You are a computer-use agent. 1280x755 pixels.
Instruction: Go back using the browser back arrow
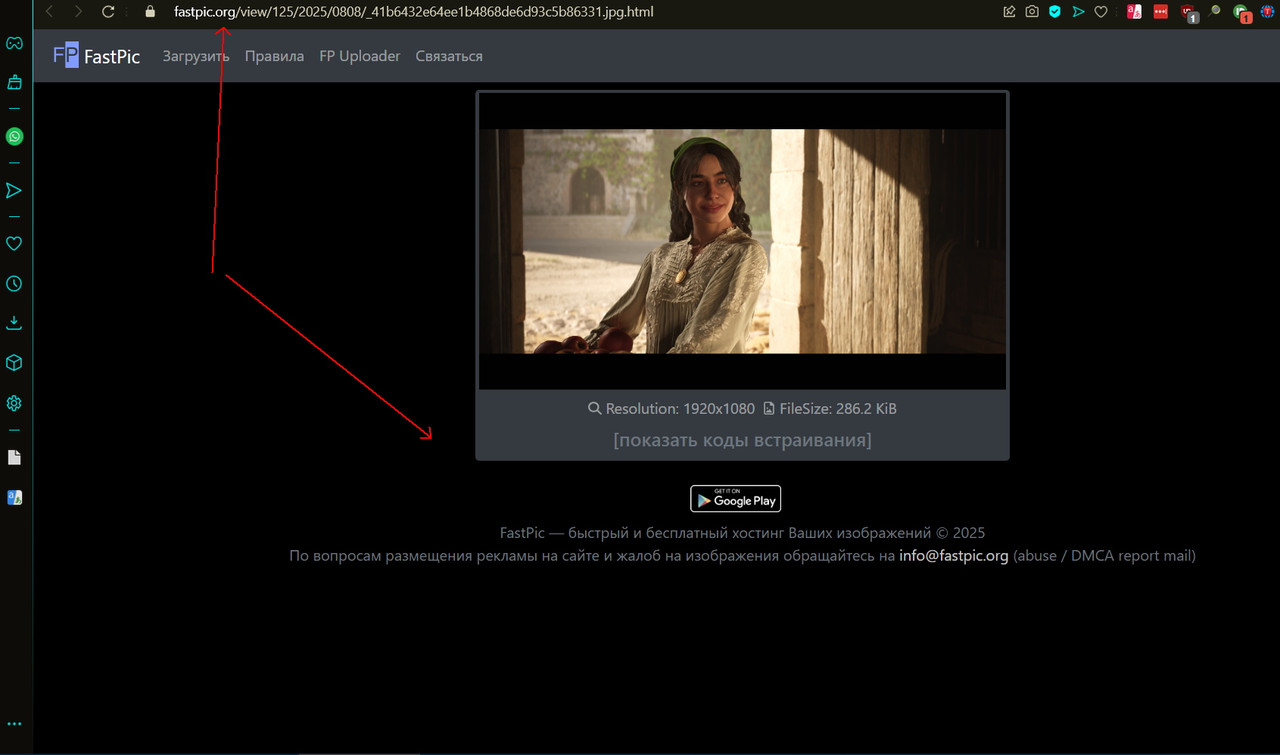point(50,12)
